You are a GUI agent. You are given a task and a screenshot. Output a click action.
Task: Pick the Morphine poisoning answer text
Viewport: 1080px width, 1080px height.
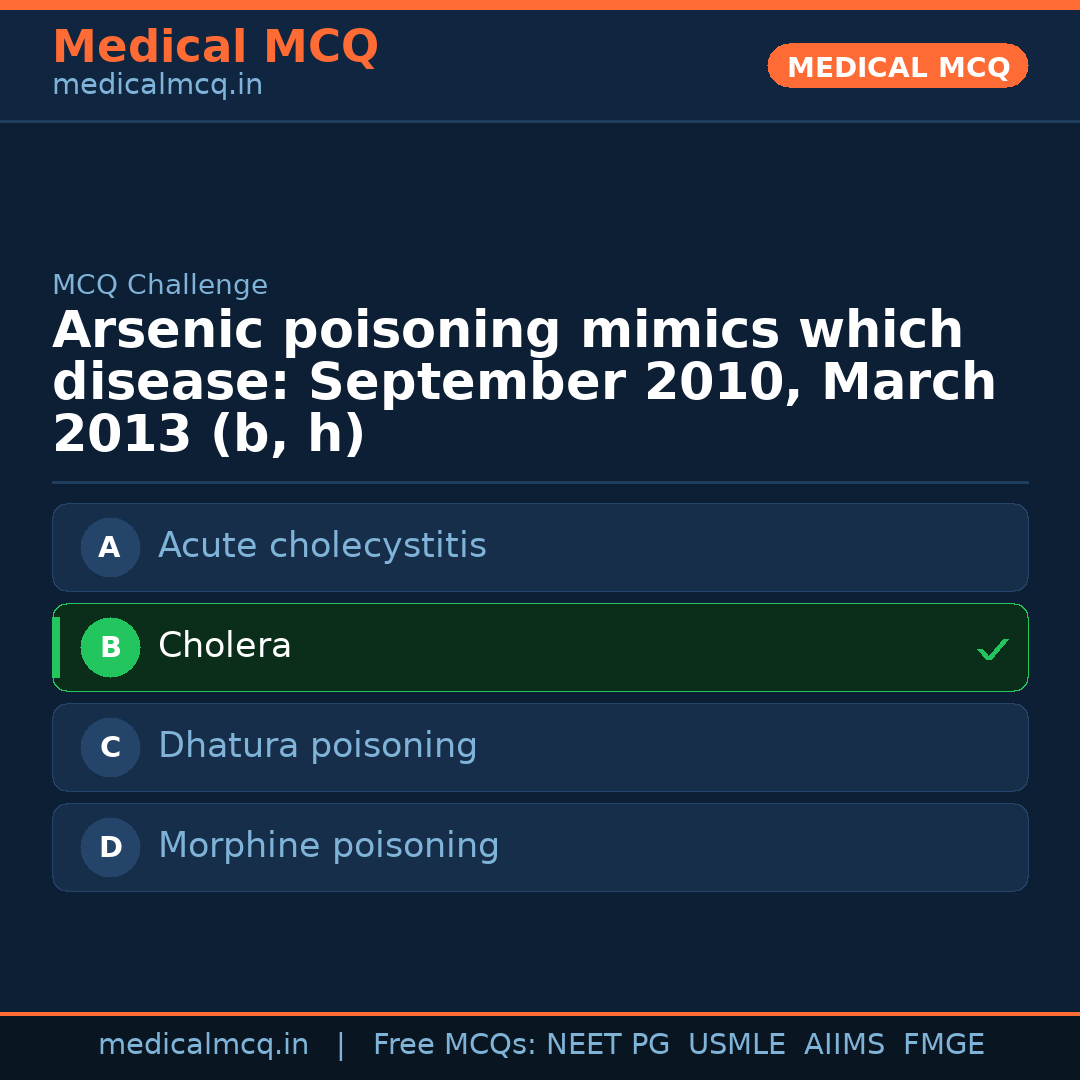click(x=329, y=846)
